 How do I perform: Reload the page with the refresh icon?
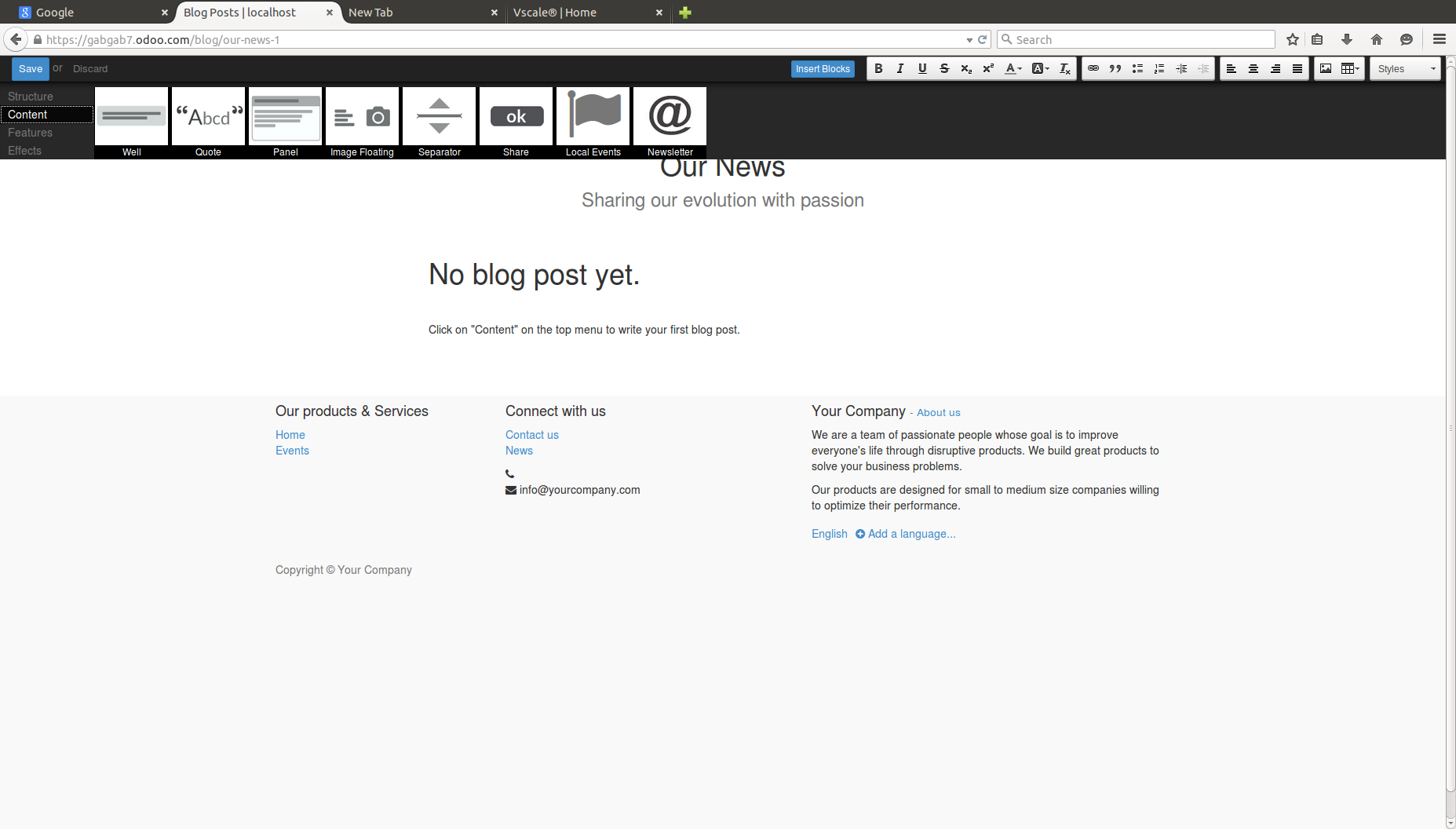click(982, 39)
